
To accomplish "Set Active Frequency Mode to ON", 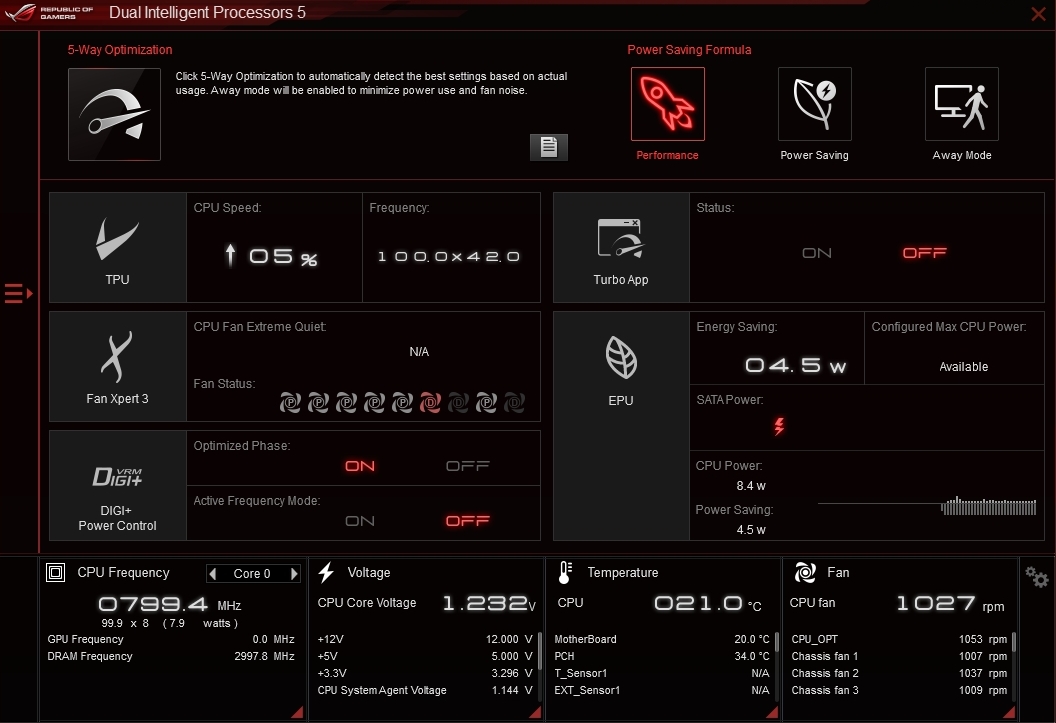I will click(x=360, y=521).
